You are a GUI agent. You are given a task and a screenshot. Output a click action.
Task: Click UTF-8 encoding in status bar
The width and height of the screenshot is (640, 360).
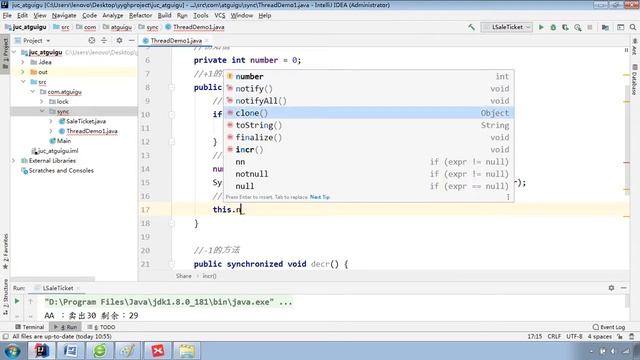click(574, 336)
